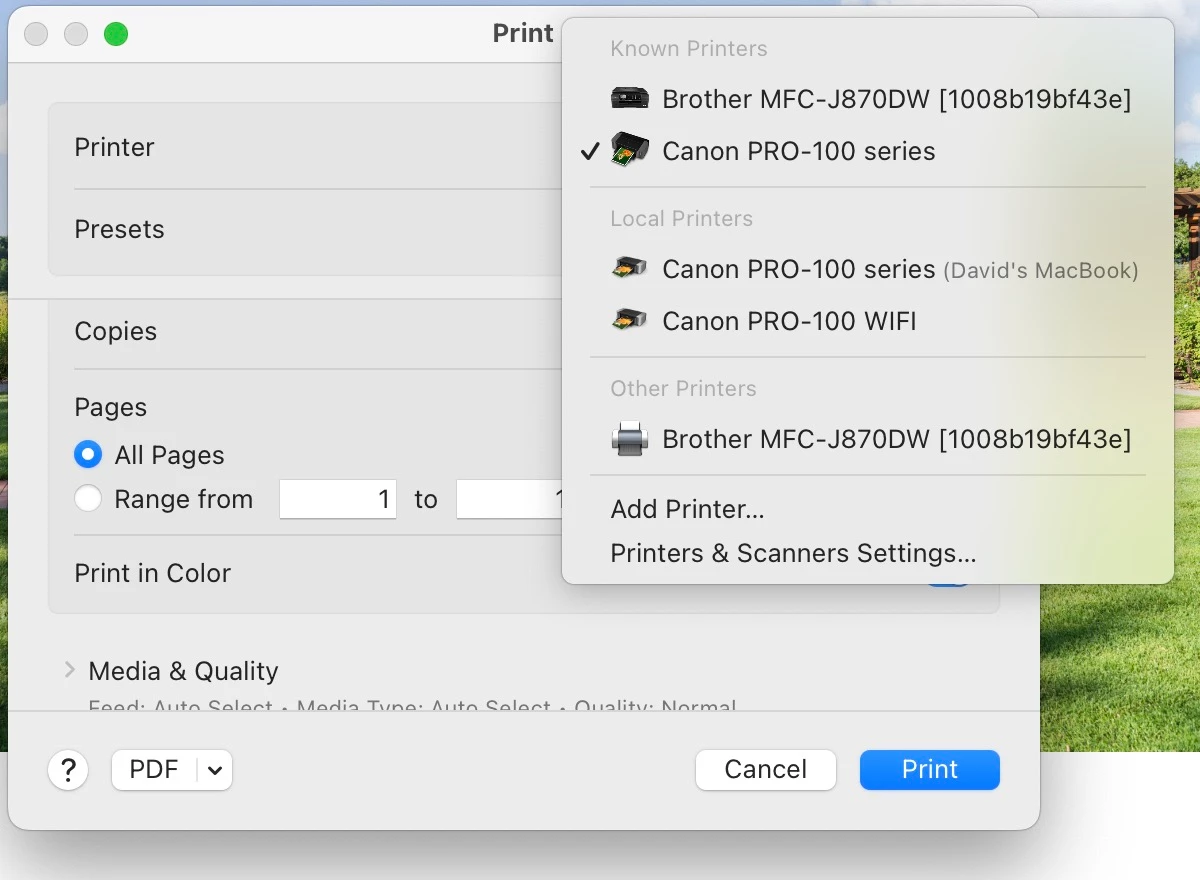Click the Canon PRO-100 series (David's MacBook) icon
The width and height of the screenshot is (1200, 880).
pos(630,268)
